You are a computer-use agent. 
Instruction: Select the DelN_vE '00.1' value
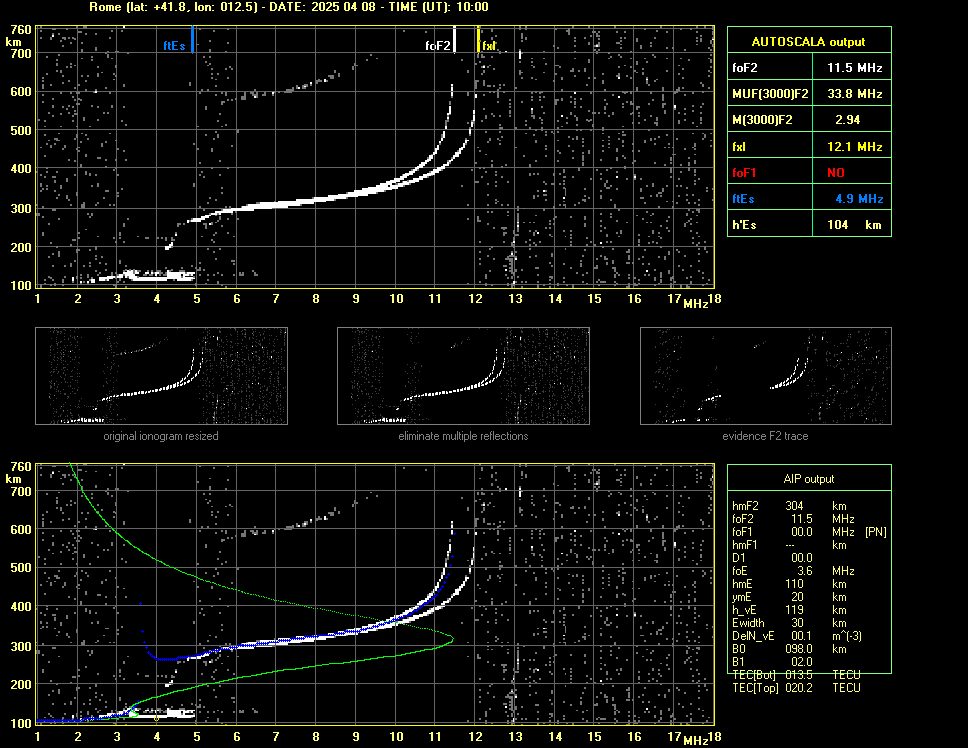click(x=801, y=636)
